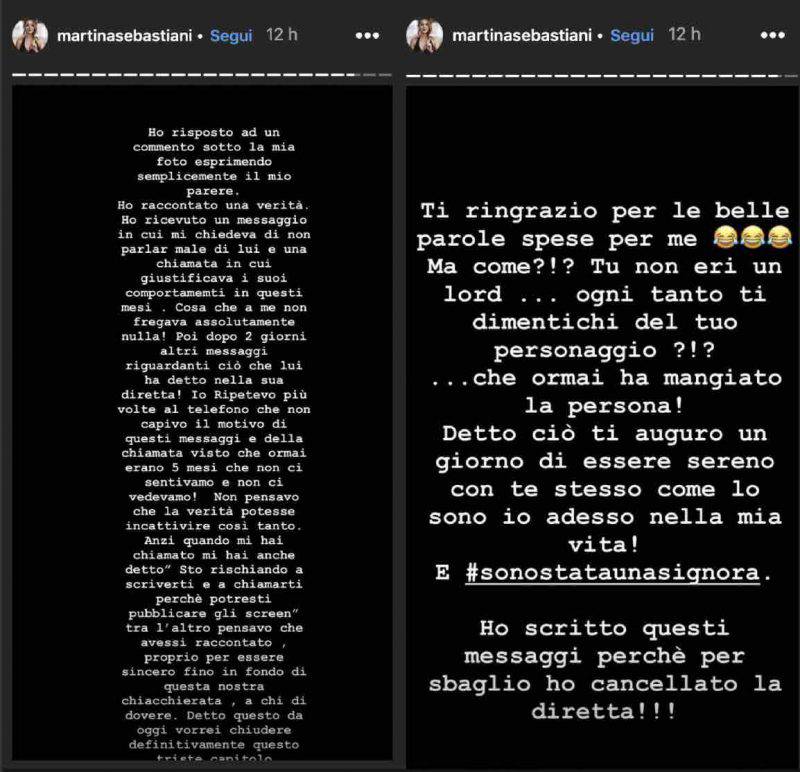Open the three-dots menu of the 'Ho risposto' story
Image resolution: width=800 pixels, height=772 pixels.
pyautogui.click(x=367, y=36)
